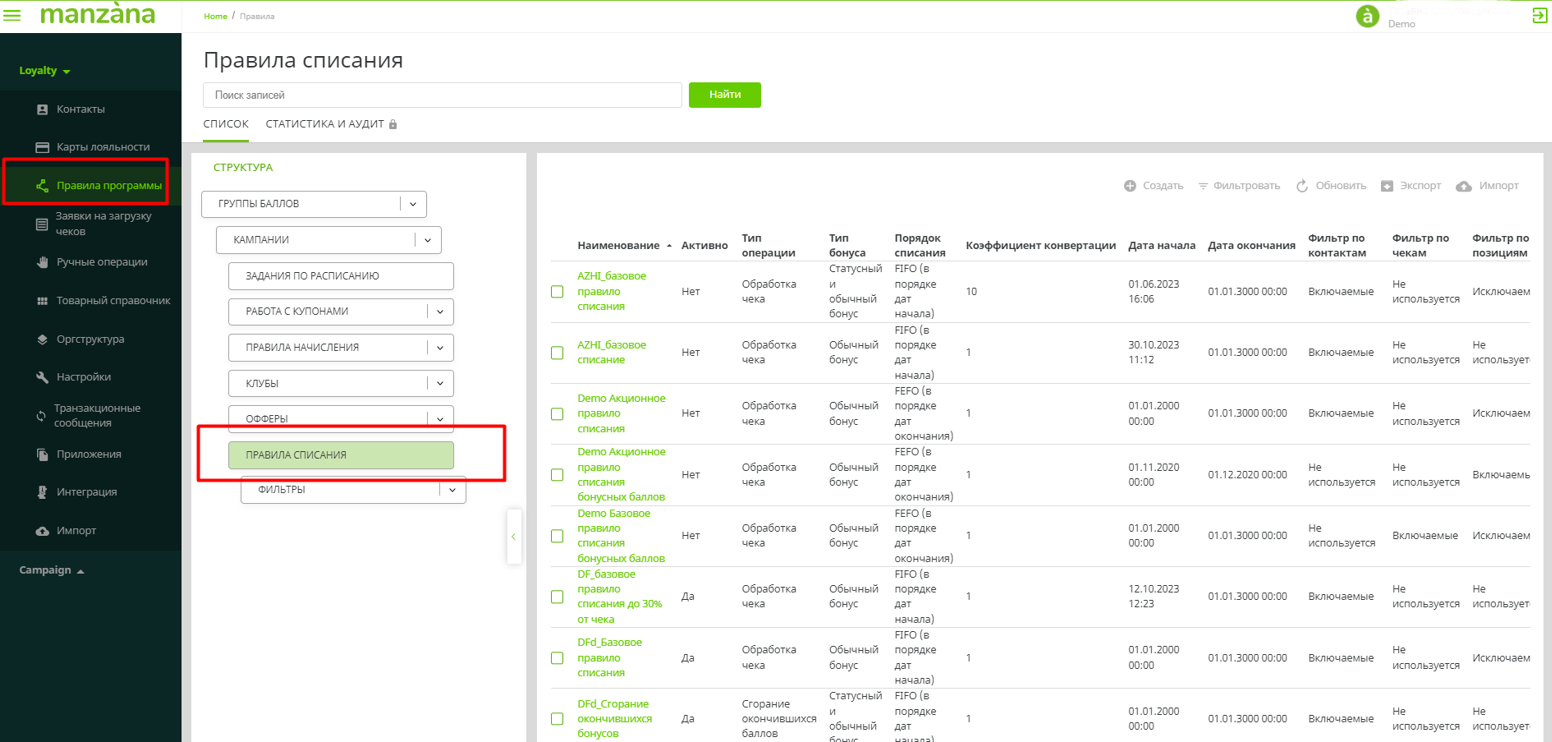The height and width of the screenshot is (742, 1552).
Task: Click the green Найти button
Action: (724, 95)
